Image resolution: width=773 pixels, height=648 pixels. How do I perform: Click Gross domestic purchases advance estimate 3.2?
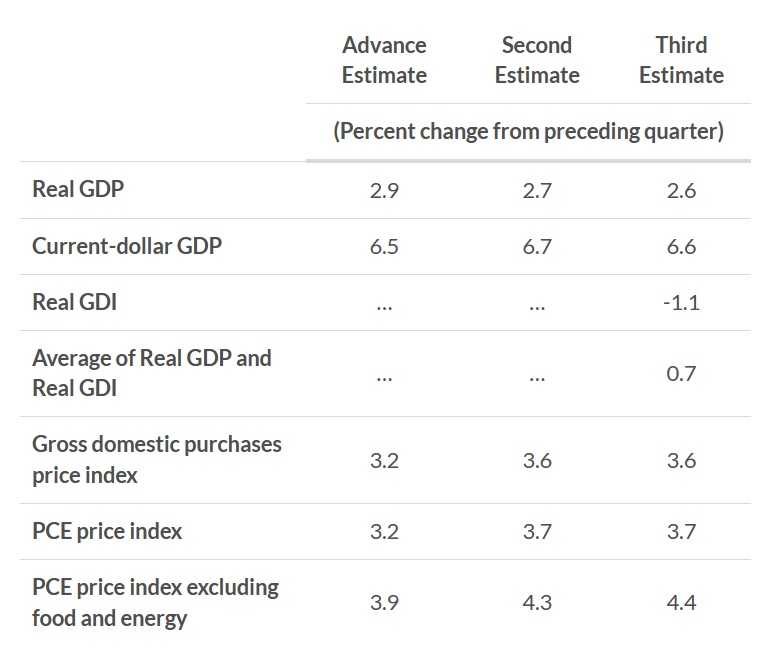384,460
